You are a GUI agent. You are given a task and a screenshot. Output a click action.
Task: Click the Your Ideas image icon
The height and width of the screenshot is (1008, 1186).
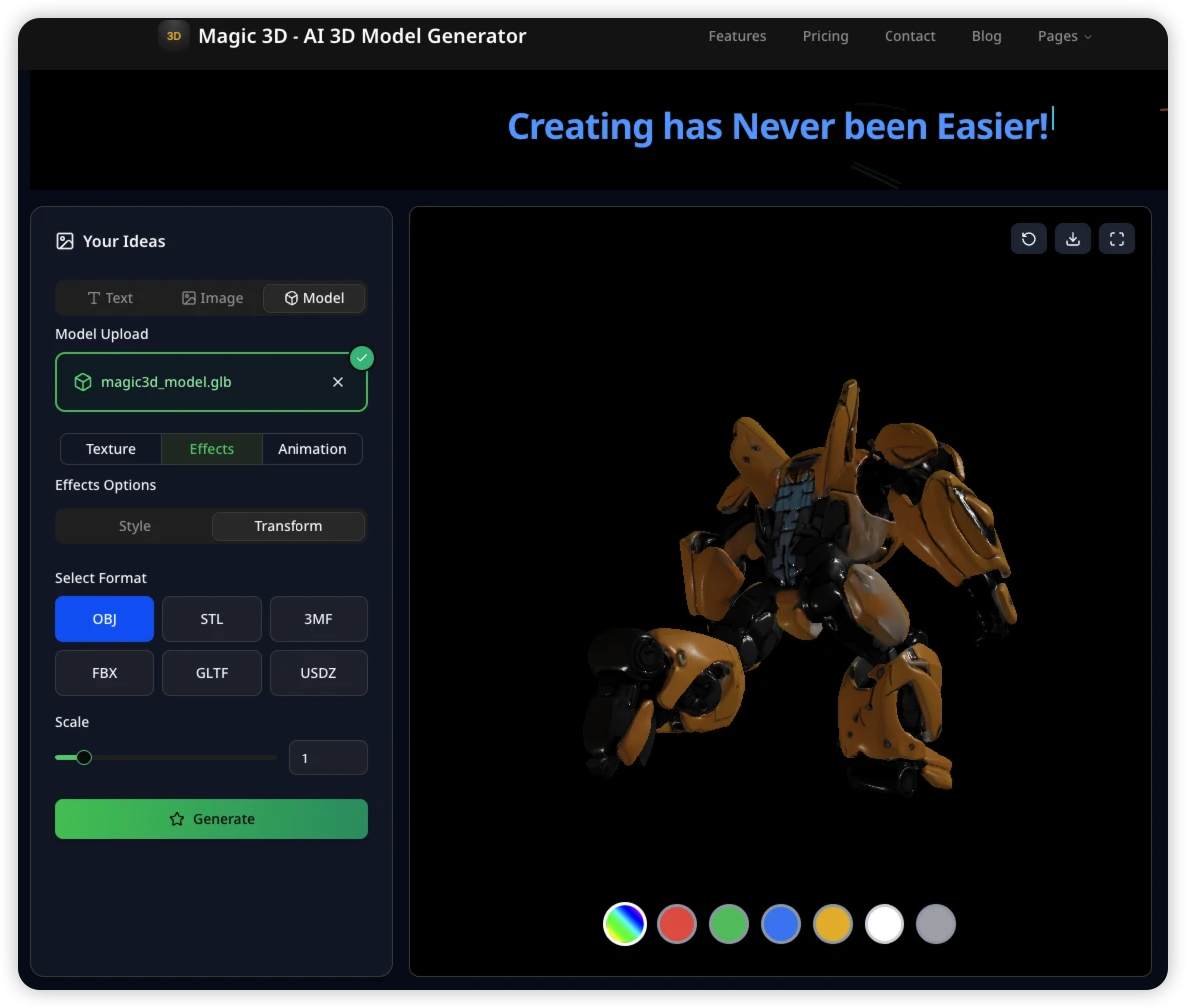pos(65,241)
